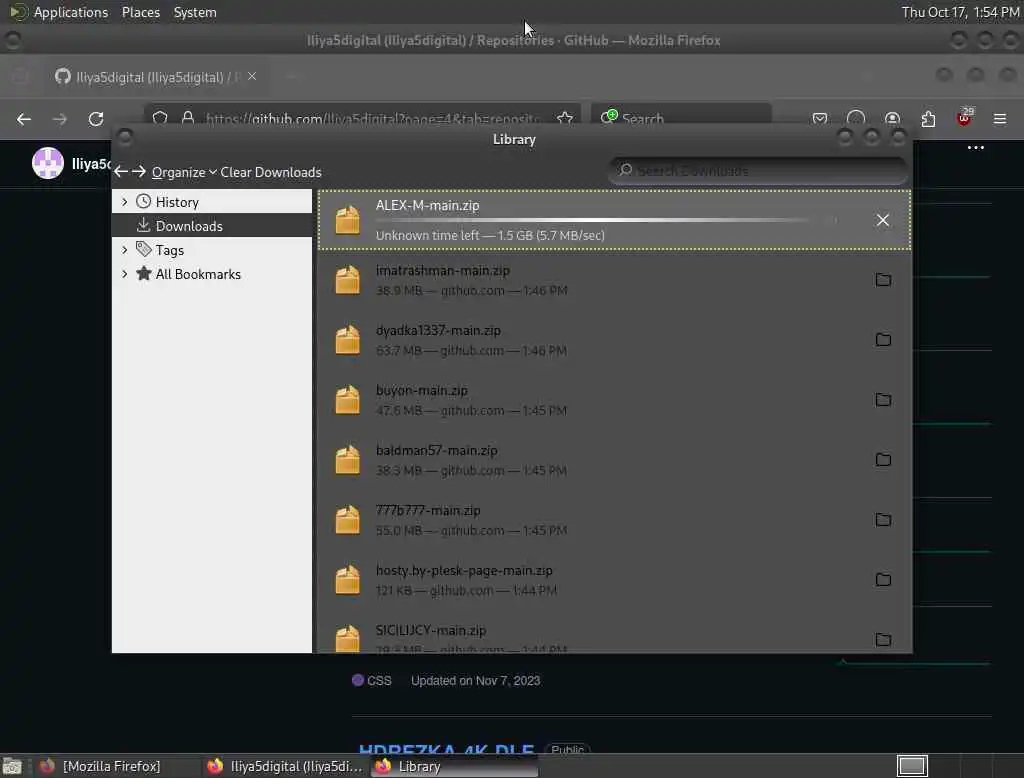1024x778 pixels.
Task: Switch to Library taskbar window
Action: tap(454, 766)
